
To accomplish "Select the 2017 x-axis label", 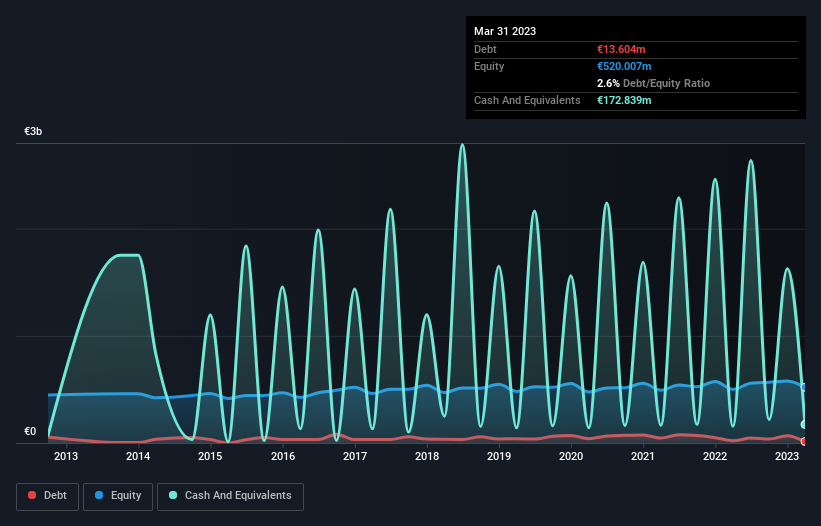I will pyautogui.click(x=355, y=456).
